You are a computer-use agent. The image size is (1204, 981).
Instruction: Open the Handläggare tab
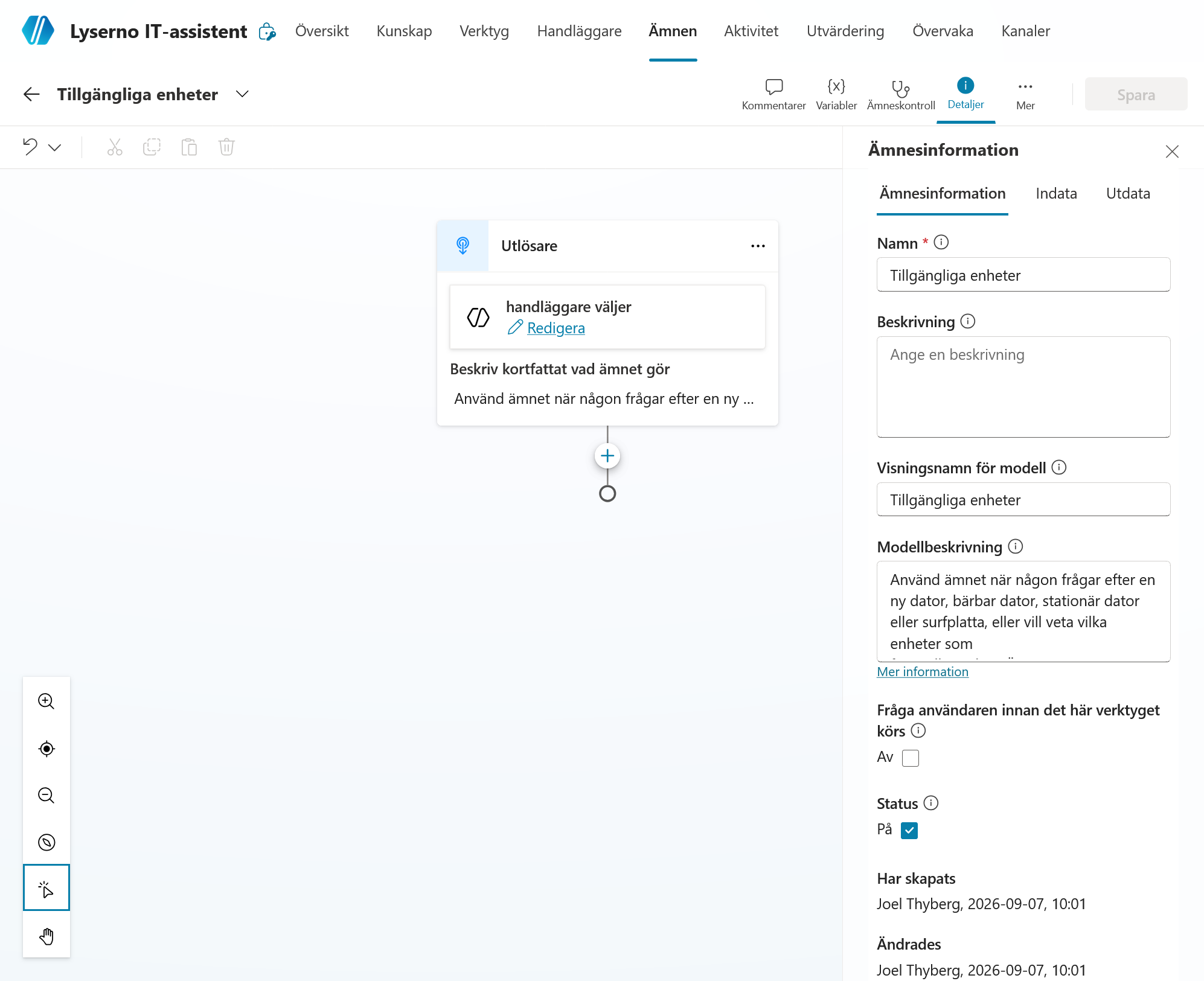579,31
